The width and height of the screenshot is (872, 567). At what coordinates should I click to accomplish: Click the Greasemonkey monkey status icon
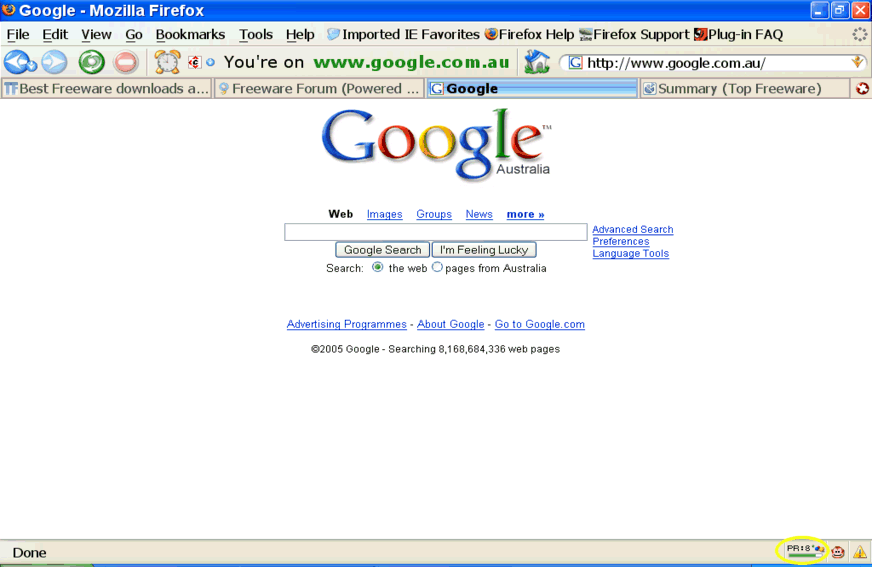838,552
